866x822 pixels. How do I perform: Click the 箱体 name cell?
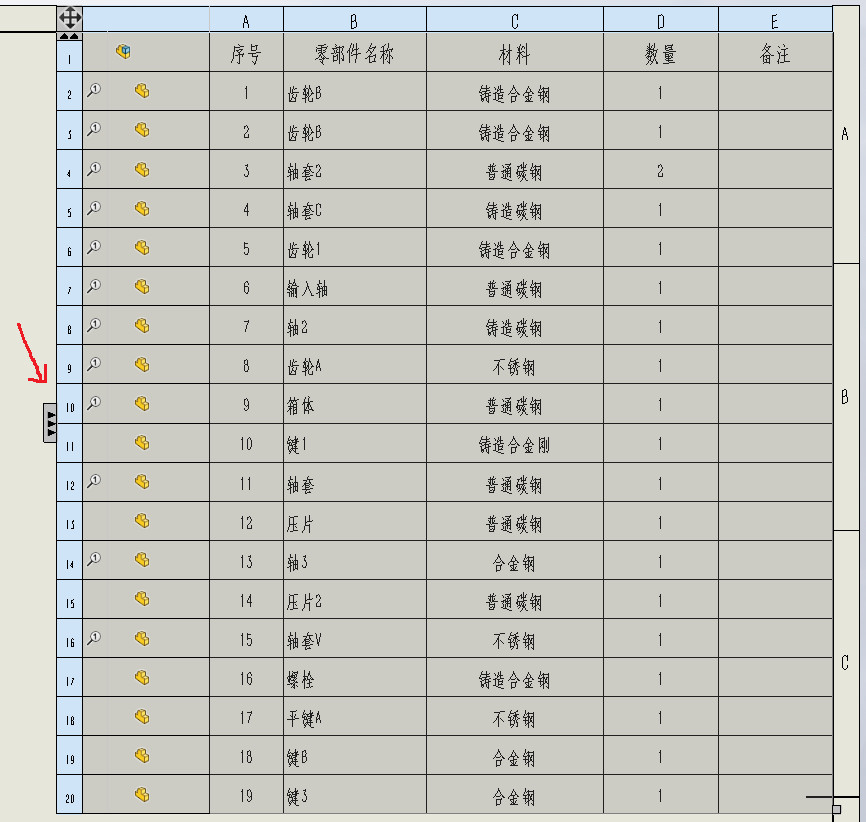[x=355, y=404]
